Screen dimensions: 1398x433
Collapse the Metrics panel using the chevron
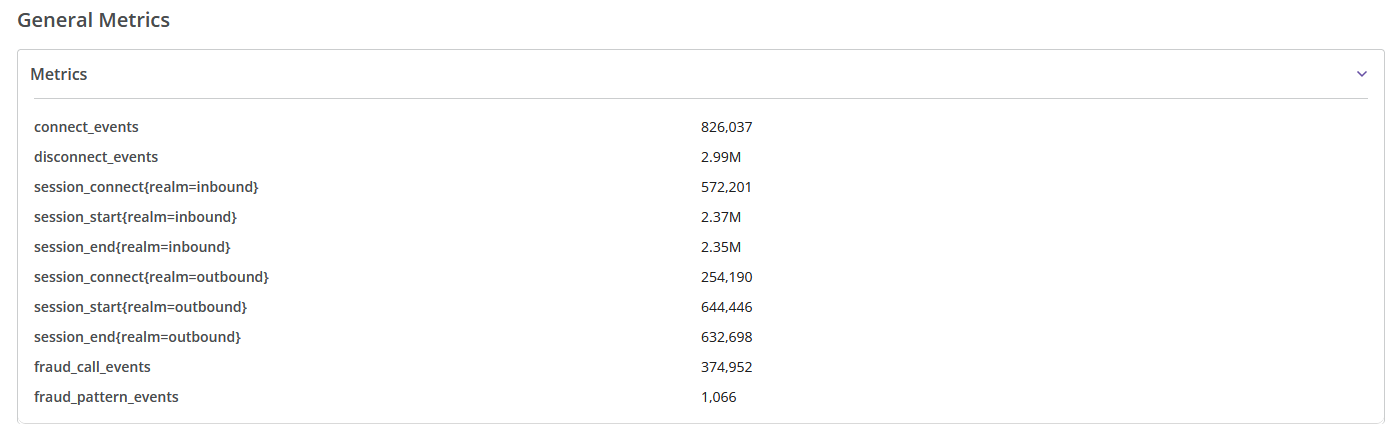[x=1361, y=74]
